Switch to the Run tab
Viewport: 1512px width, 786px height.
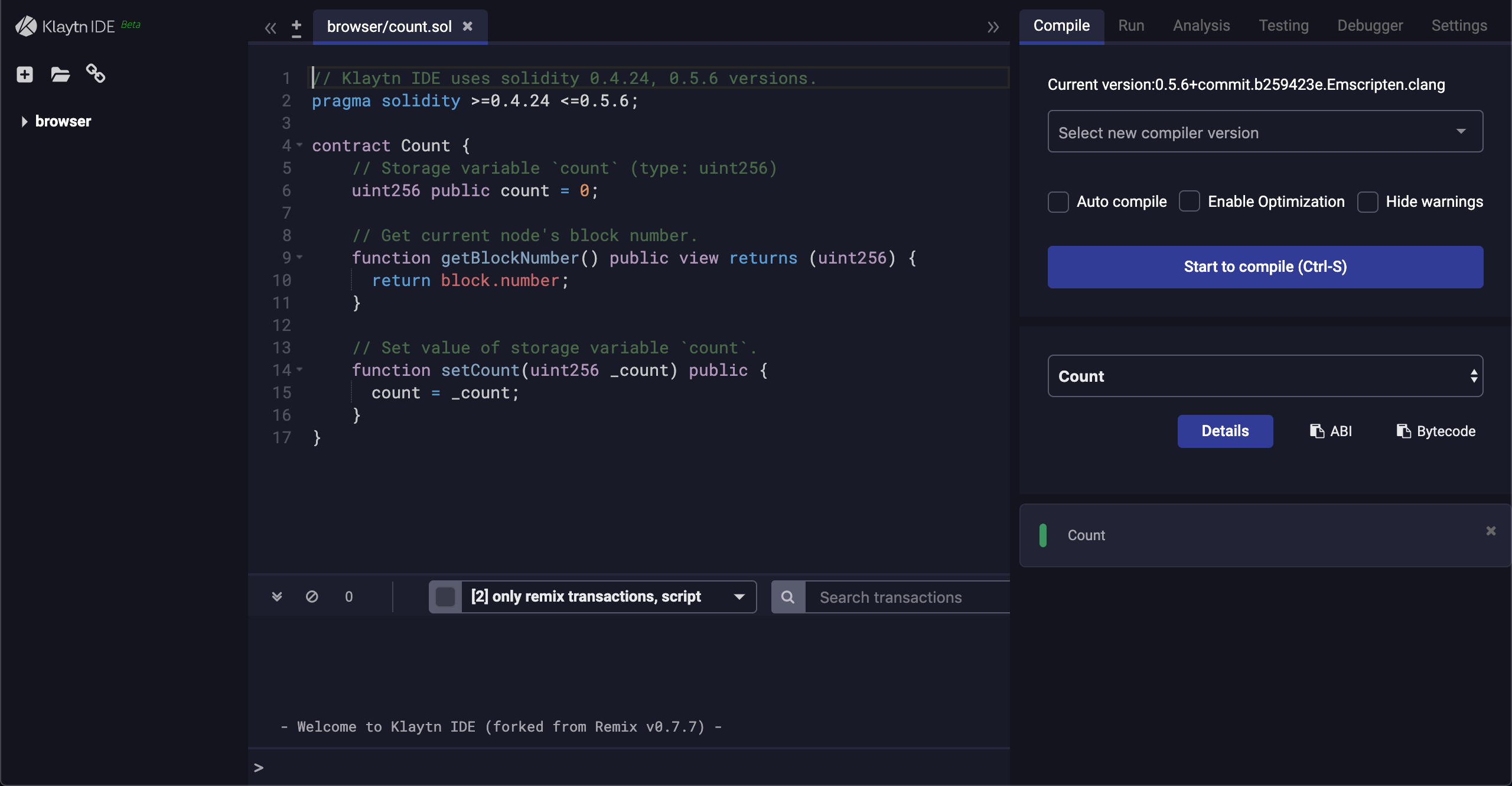[x=1131, y=25]
